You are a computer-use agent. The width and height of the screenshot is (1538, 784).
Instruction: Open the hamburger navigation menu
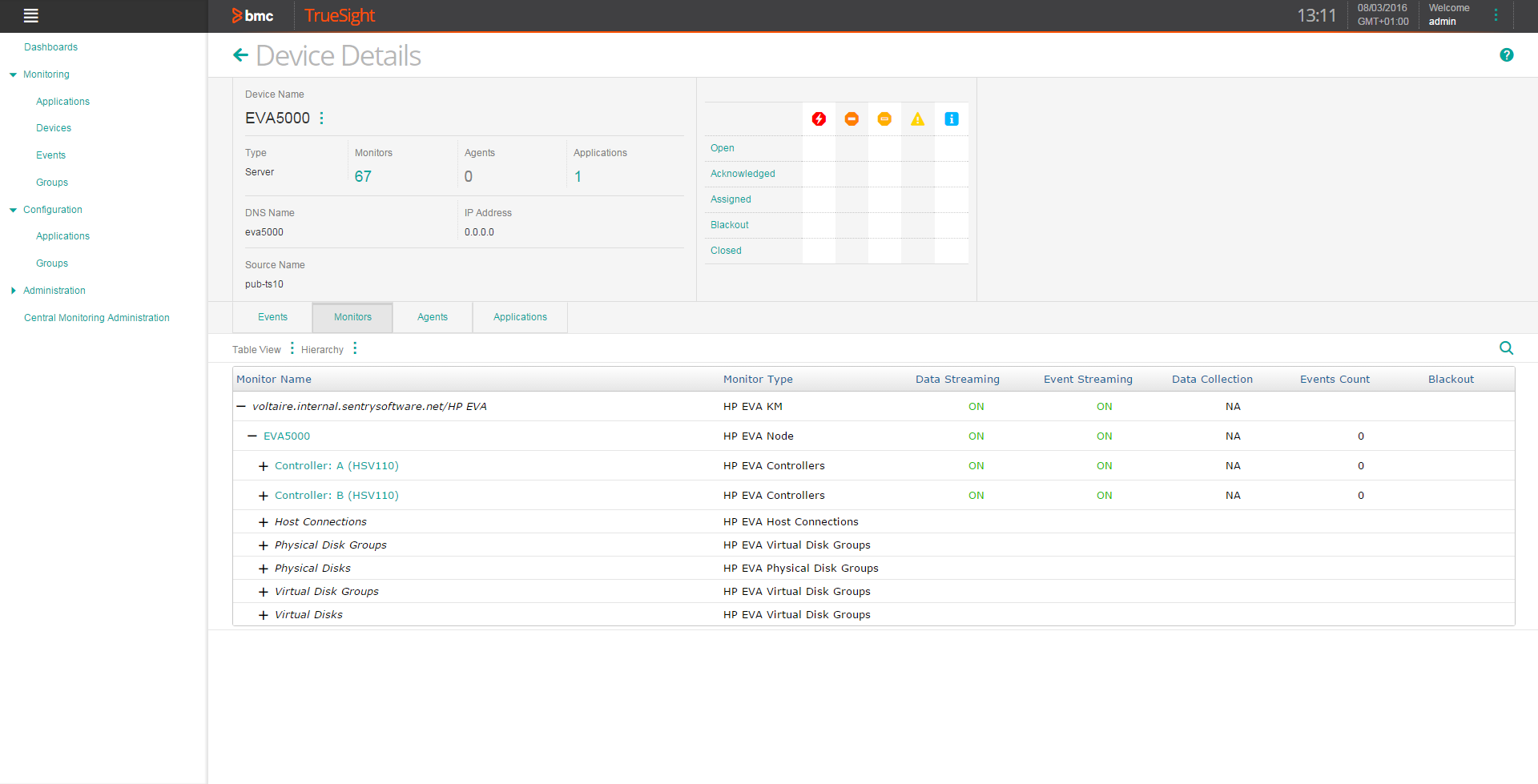31,15
